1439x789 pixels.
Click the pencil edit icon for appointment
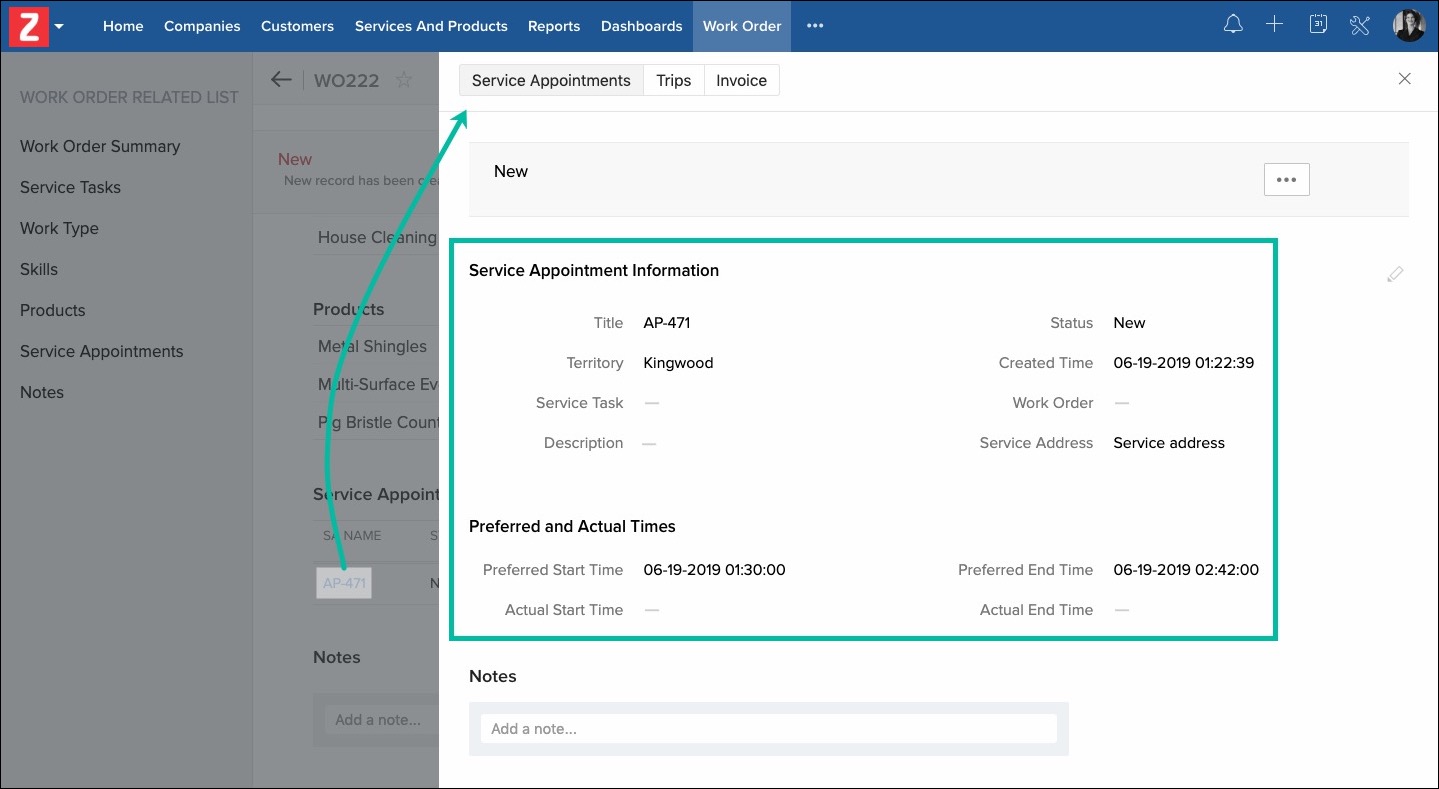click(x=1395, y=274)
